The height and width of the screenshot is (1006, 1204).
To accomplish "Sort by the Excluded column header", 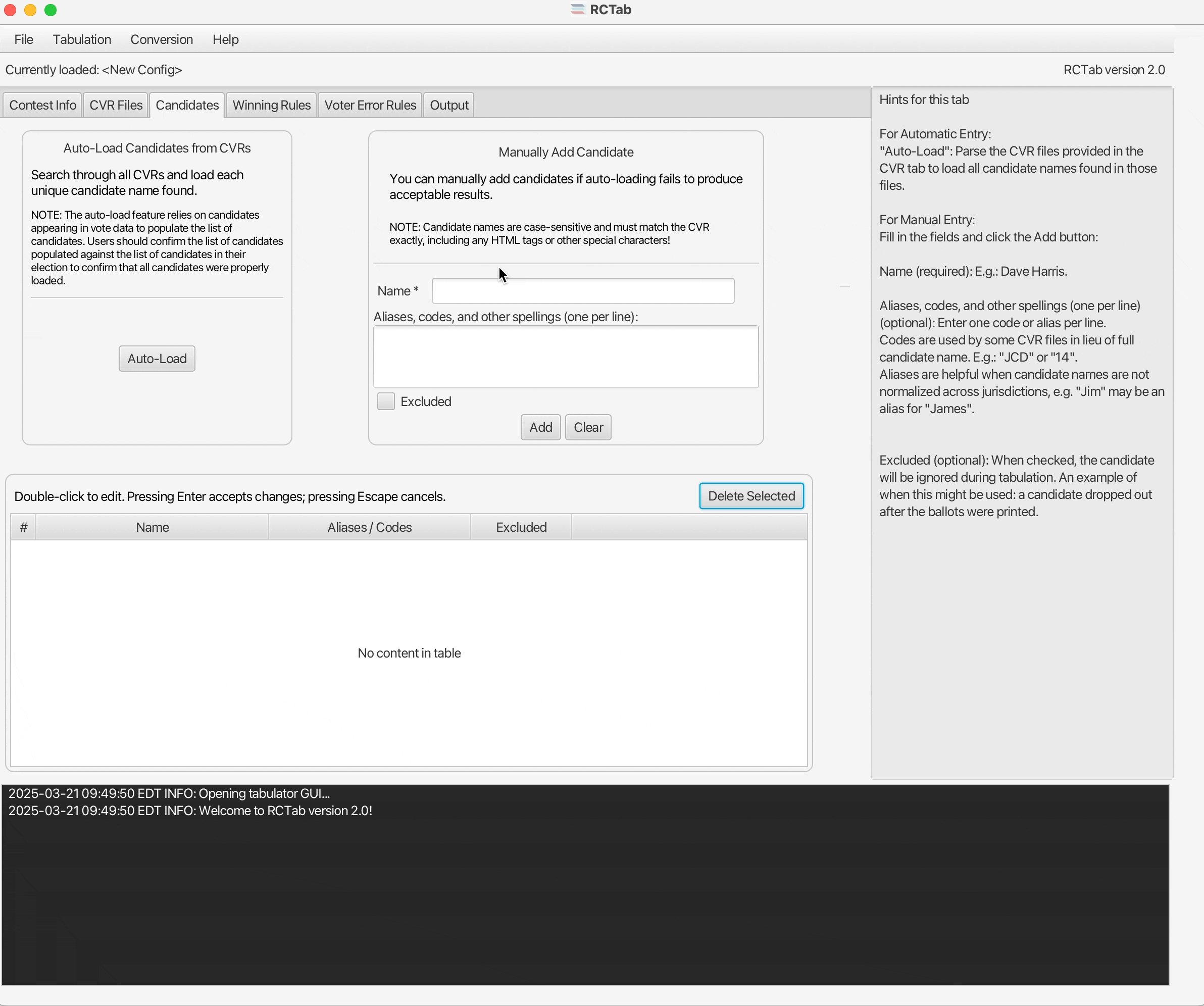I will (521, 527).
